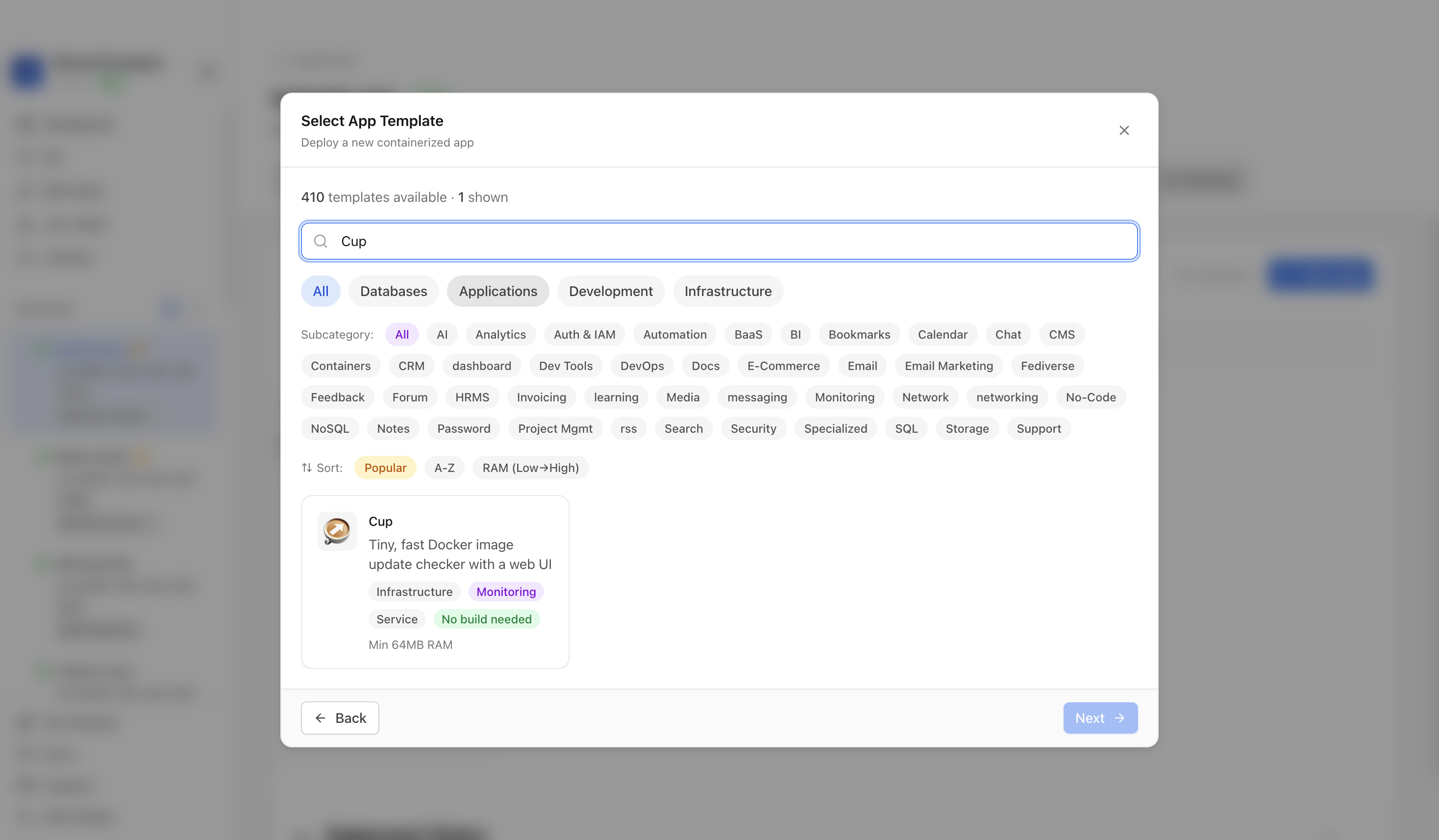Filter by CMS subcategory
1439x840 pixels.
coord(1062,335)
